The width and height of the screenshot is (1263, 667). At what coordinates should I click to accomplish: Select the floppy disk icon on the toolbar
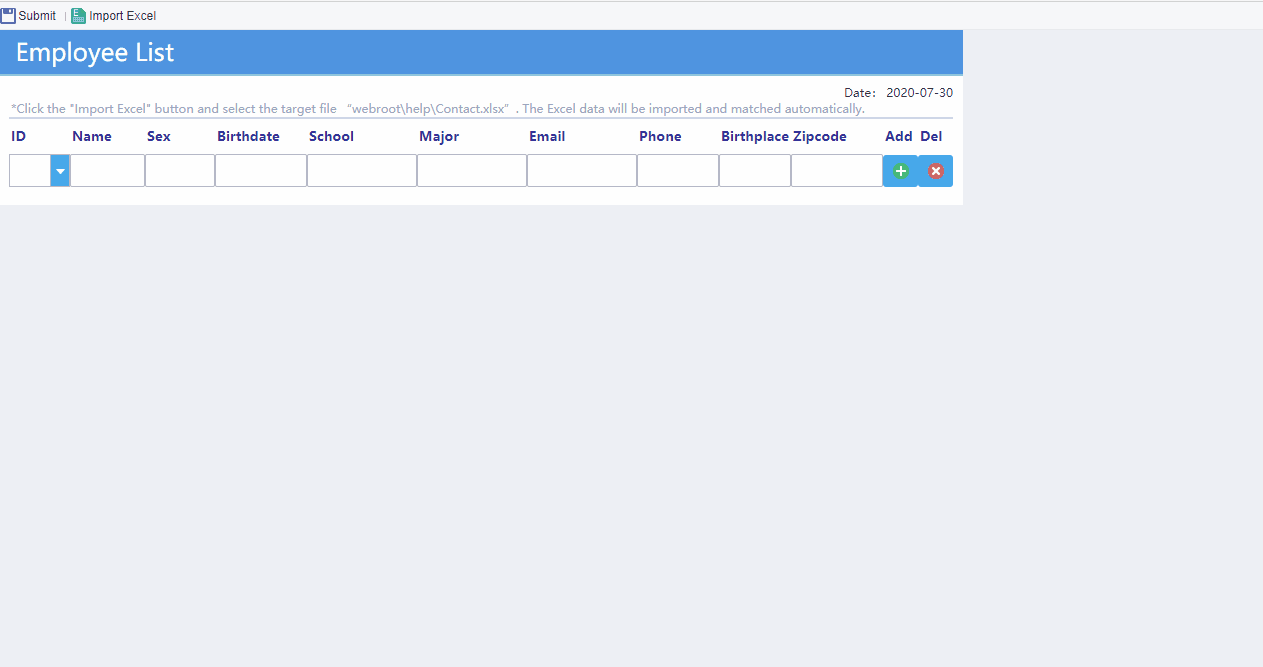[x=10, y=14]
